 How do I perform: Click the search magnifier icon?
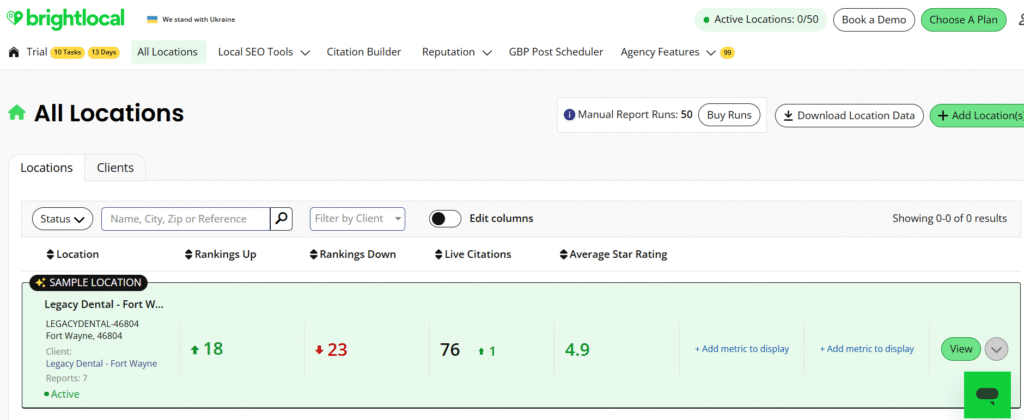(283, 219)
